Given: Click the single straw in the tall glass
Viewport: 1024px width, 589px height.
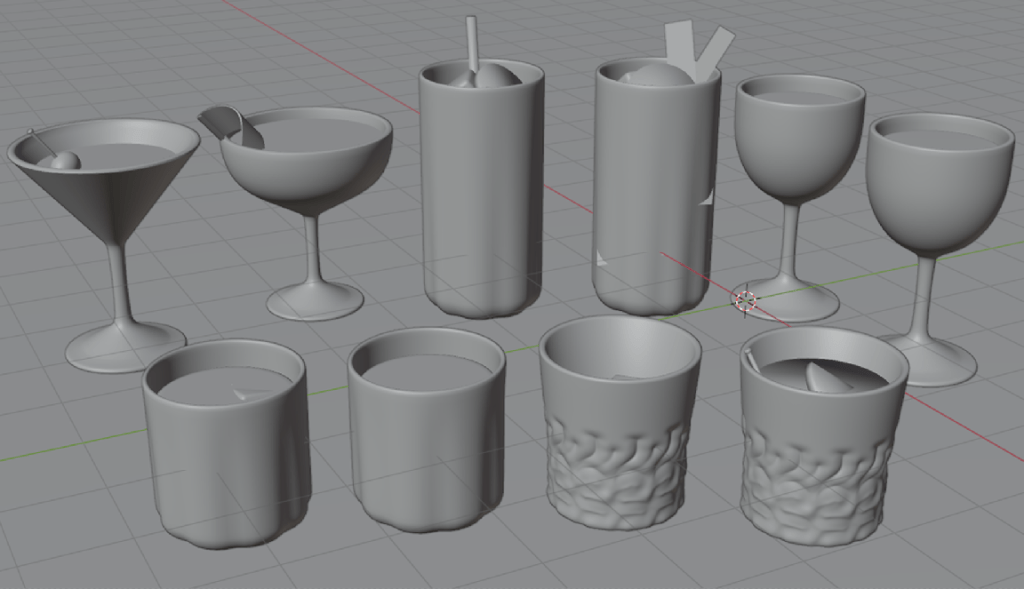Looking at the screenshot, I should pos(471,42).
